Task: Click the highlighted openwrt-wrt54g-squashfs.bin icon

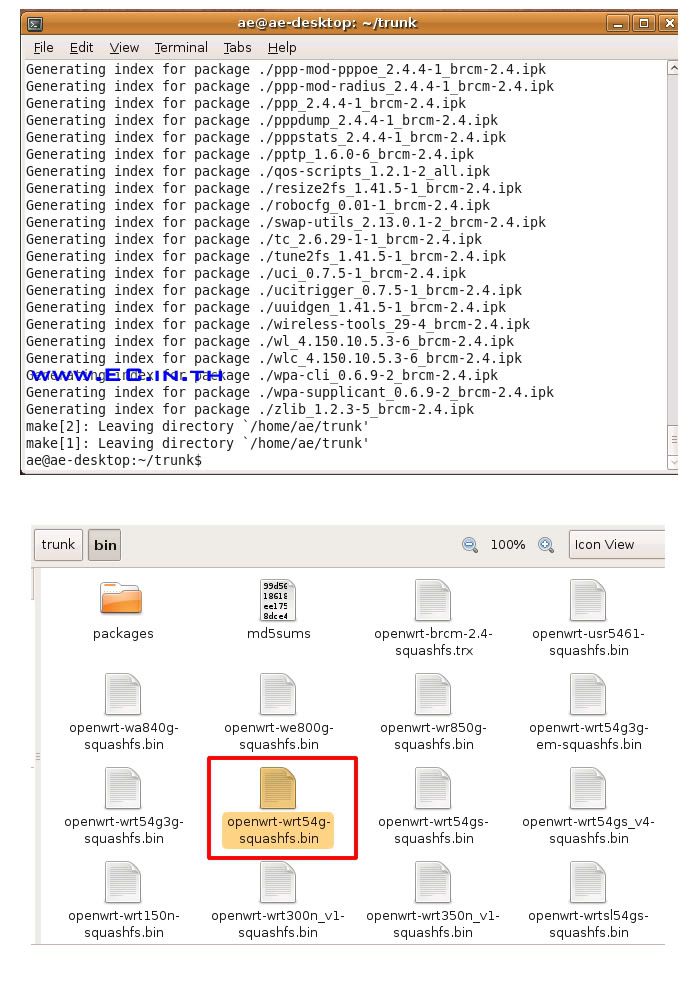Action: tap(278, 788)
